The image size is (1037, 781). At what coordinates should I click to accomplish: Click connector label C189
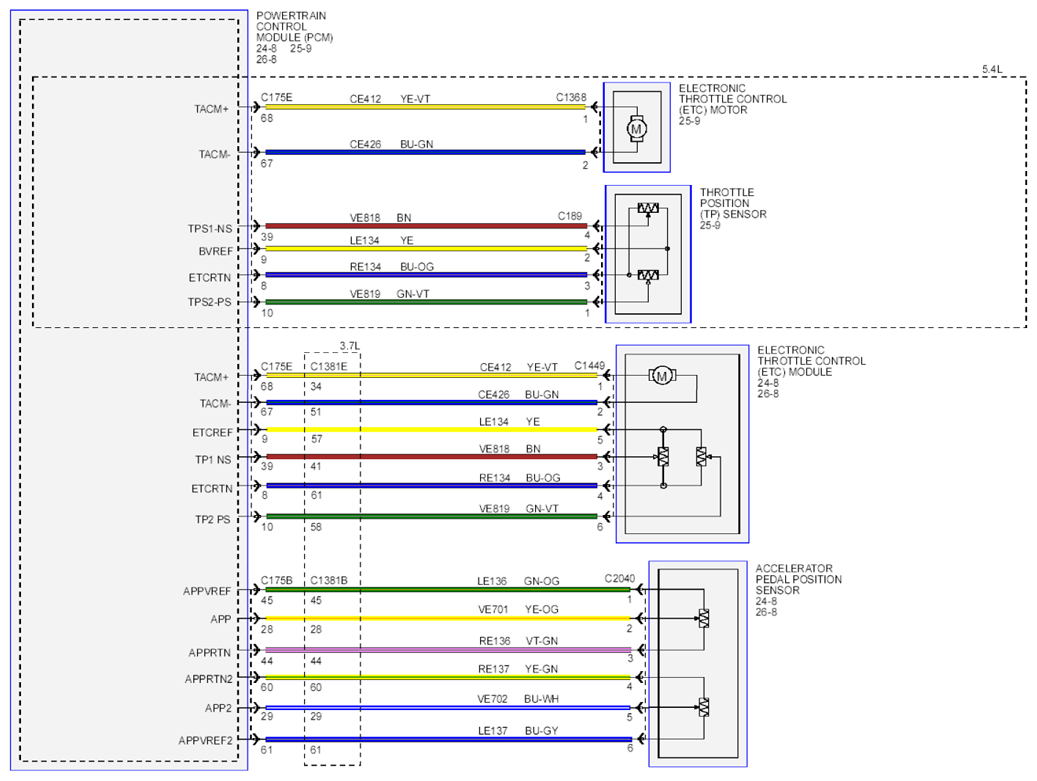click(x=569, y=216)
